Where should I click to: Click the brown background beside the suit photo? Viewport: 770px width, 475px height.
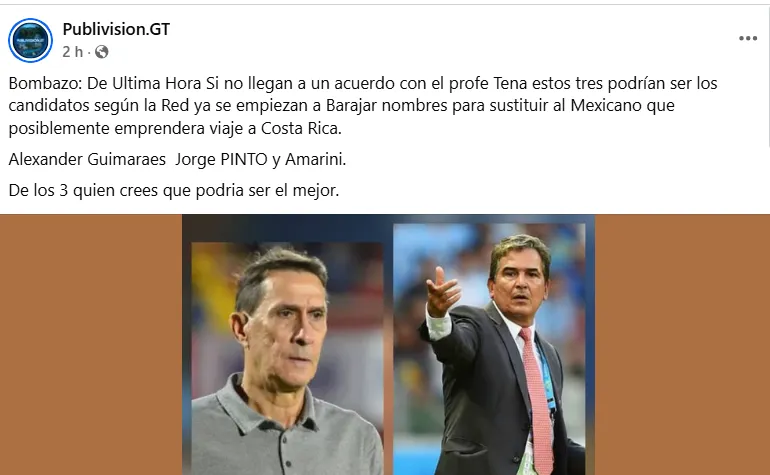[x=682, y=344]
